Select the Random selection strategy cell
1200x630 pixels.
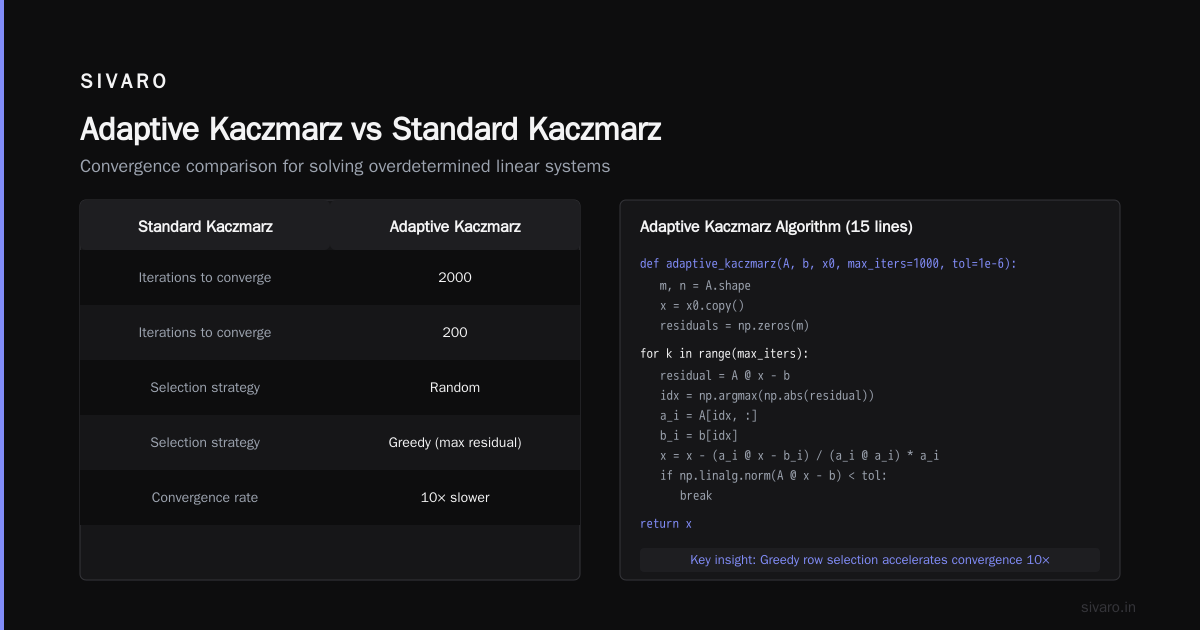(x=455, y=387)
